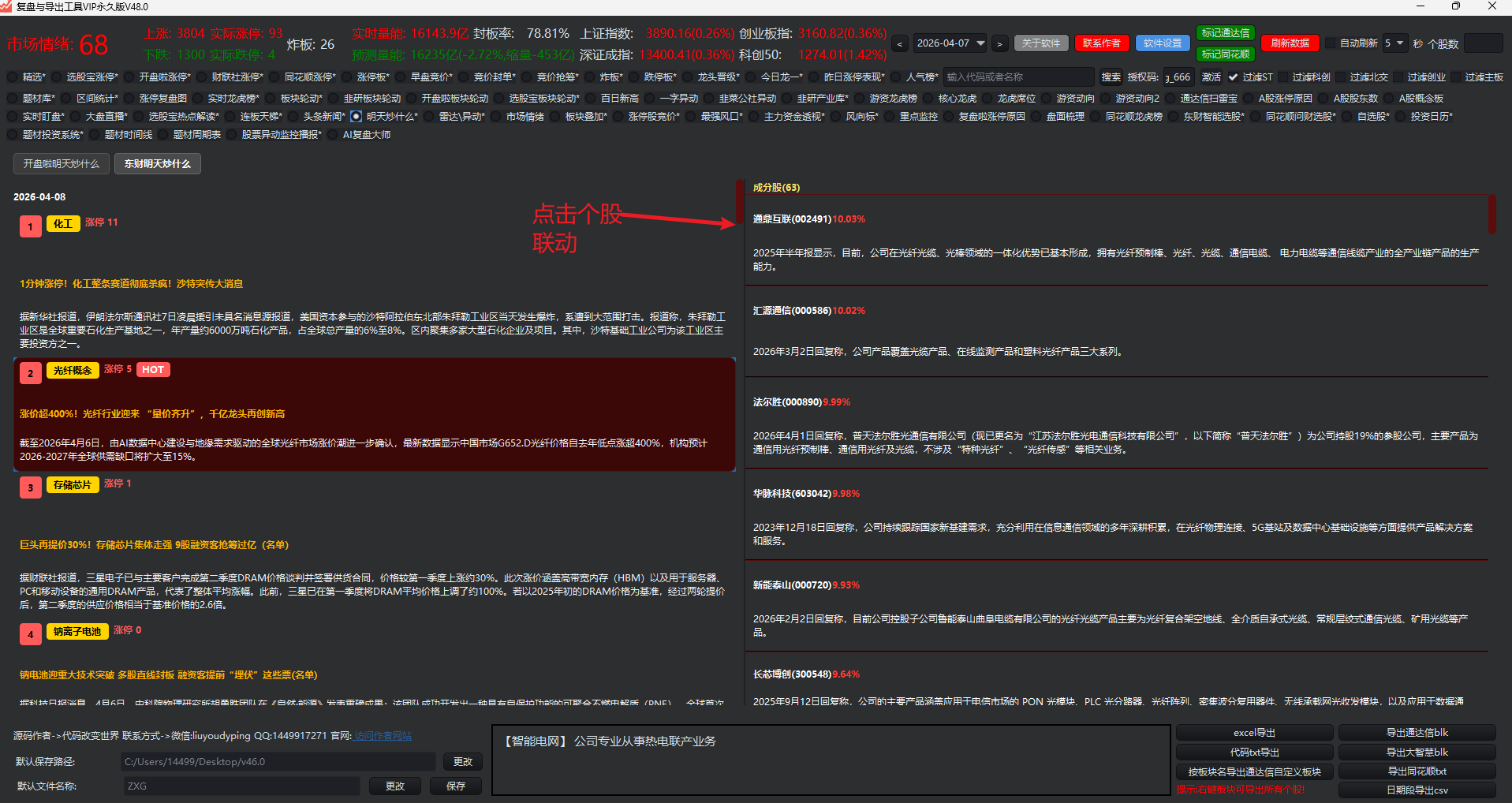The width and height of the screenshot is (1512, 803).
Task: Go to previous date with left arrow
Action: 900,44
